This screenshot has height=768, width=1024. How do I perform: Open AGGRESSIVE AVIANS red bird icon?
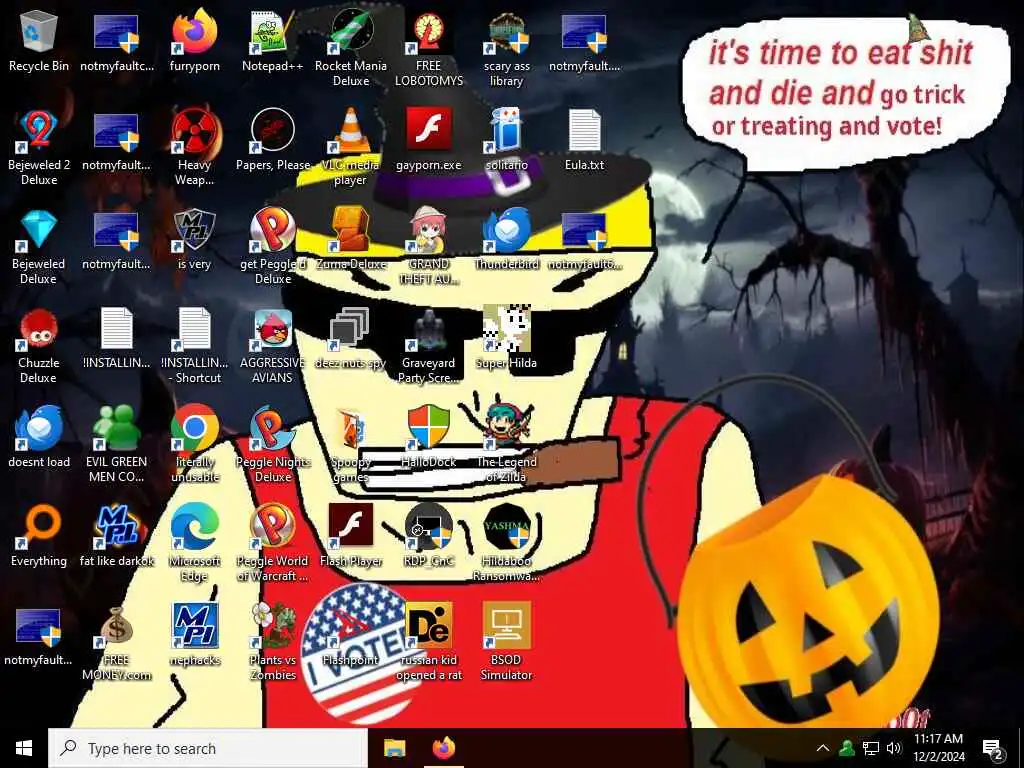[272, 329]
